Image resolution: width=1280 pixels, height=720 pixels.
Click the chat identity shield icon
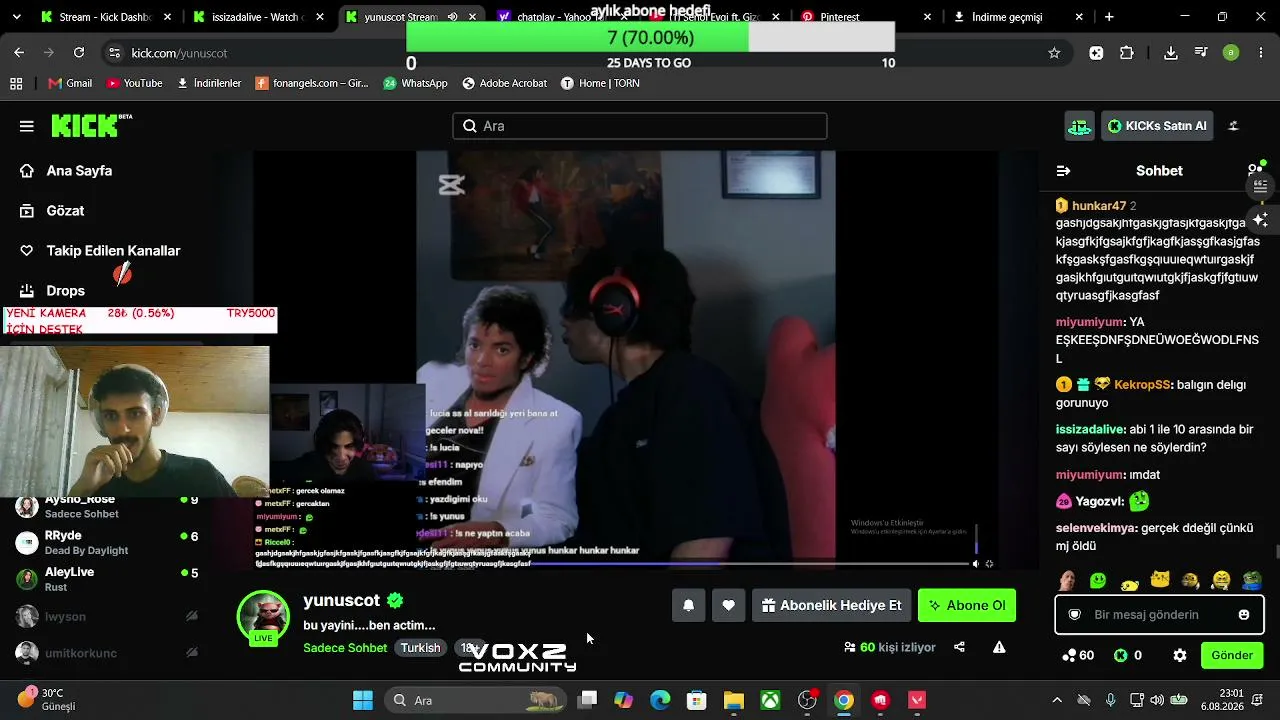click(1075, 615)
